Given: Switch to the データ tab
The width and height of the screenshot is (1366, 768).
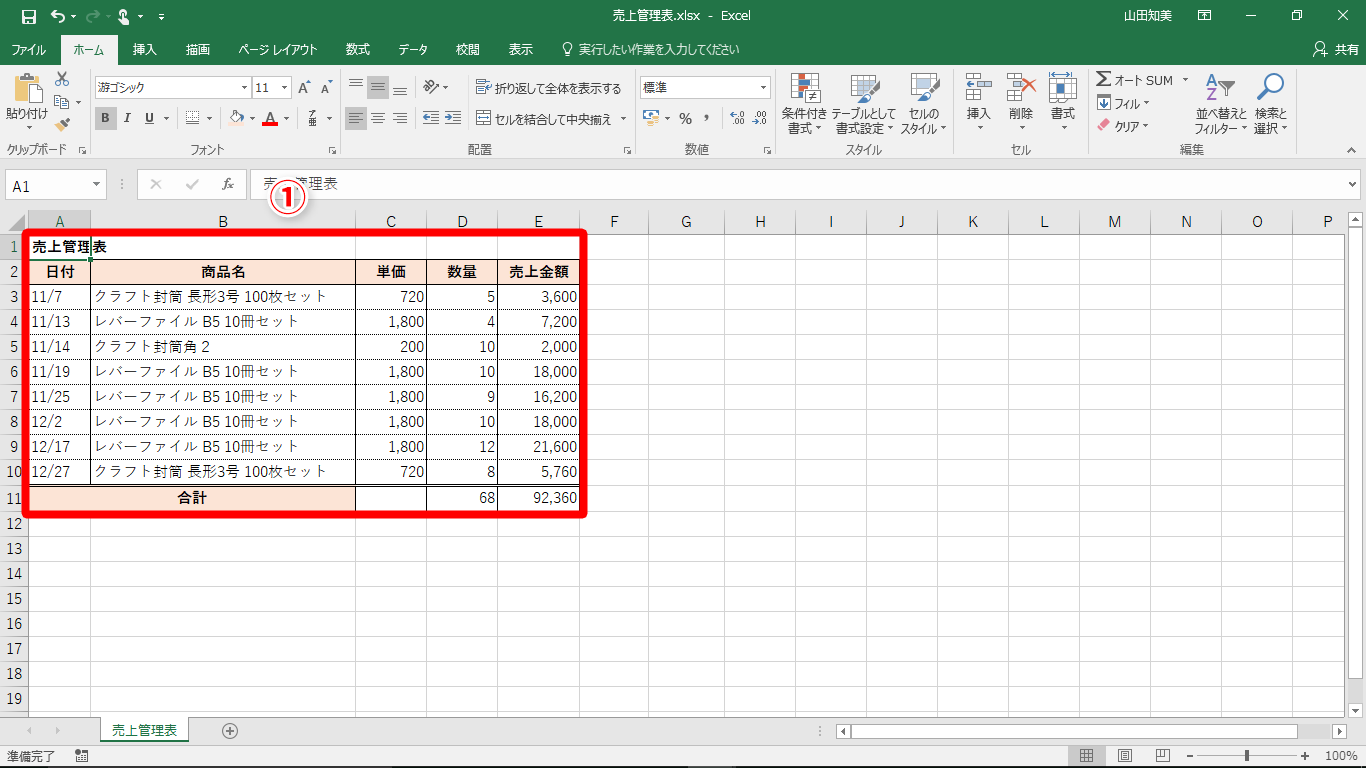Looking at the screenshot, I should [413, 49].
